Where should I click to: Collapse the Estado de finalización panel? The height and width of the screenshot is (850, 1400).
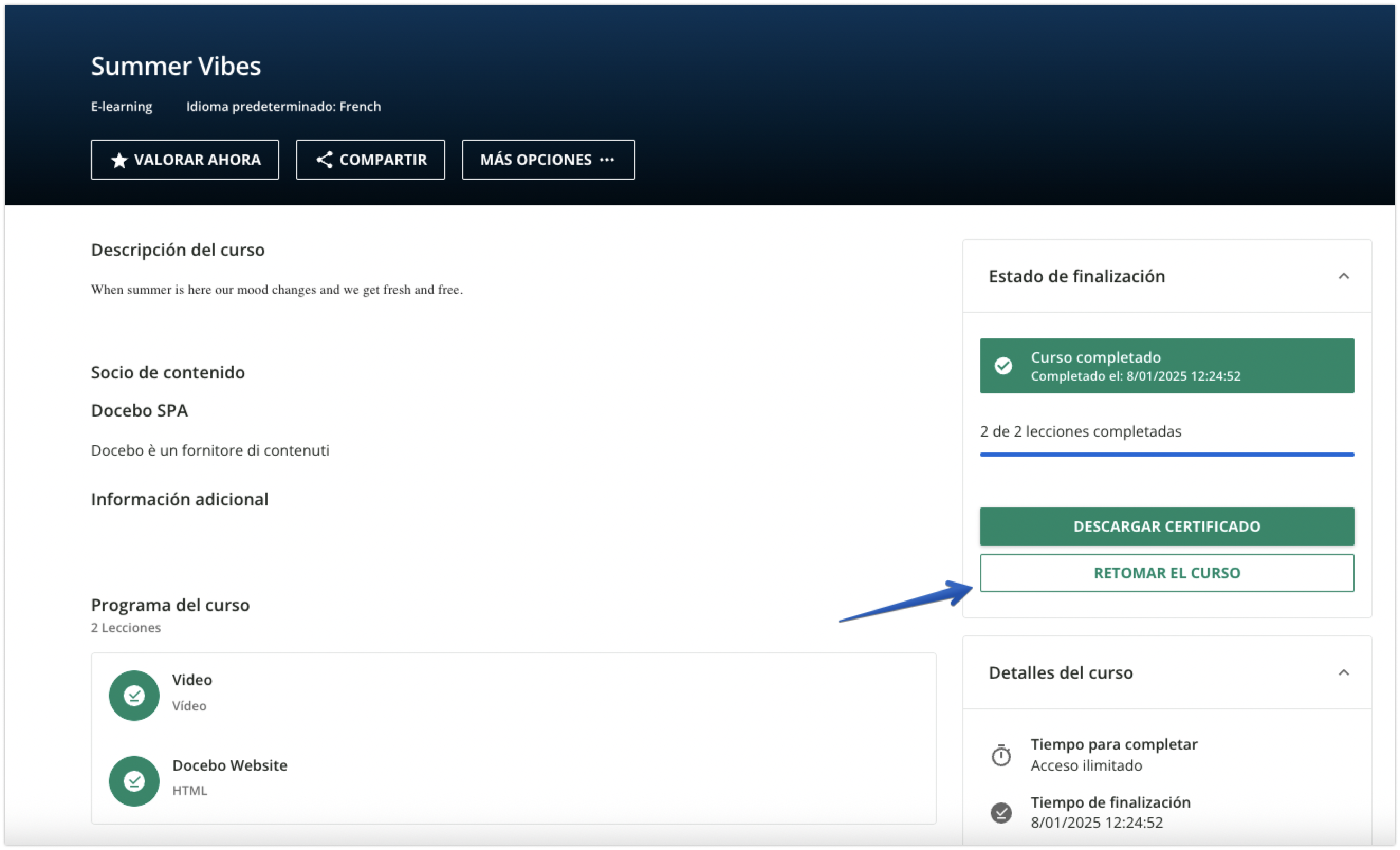pos(1343,276)
